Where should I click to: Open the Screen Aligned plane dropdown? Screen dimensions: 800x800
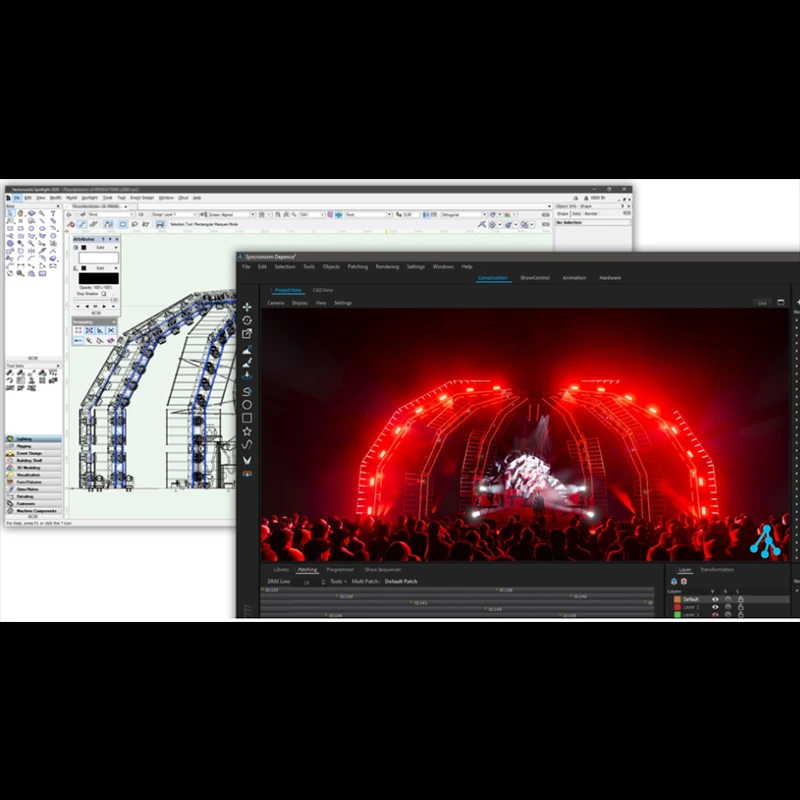pyautogui.click(x=231, y=215)
